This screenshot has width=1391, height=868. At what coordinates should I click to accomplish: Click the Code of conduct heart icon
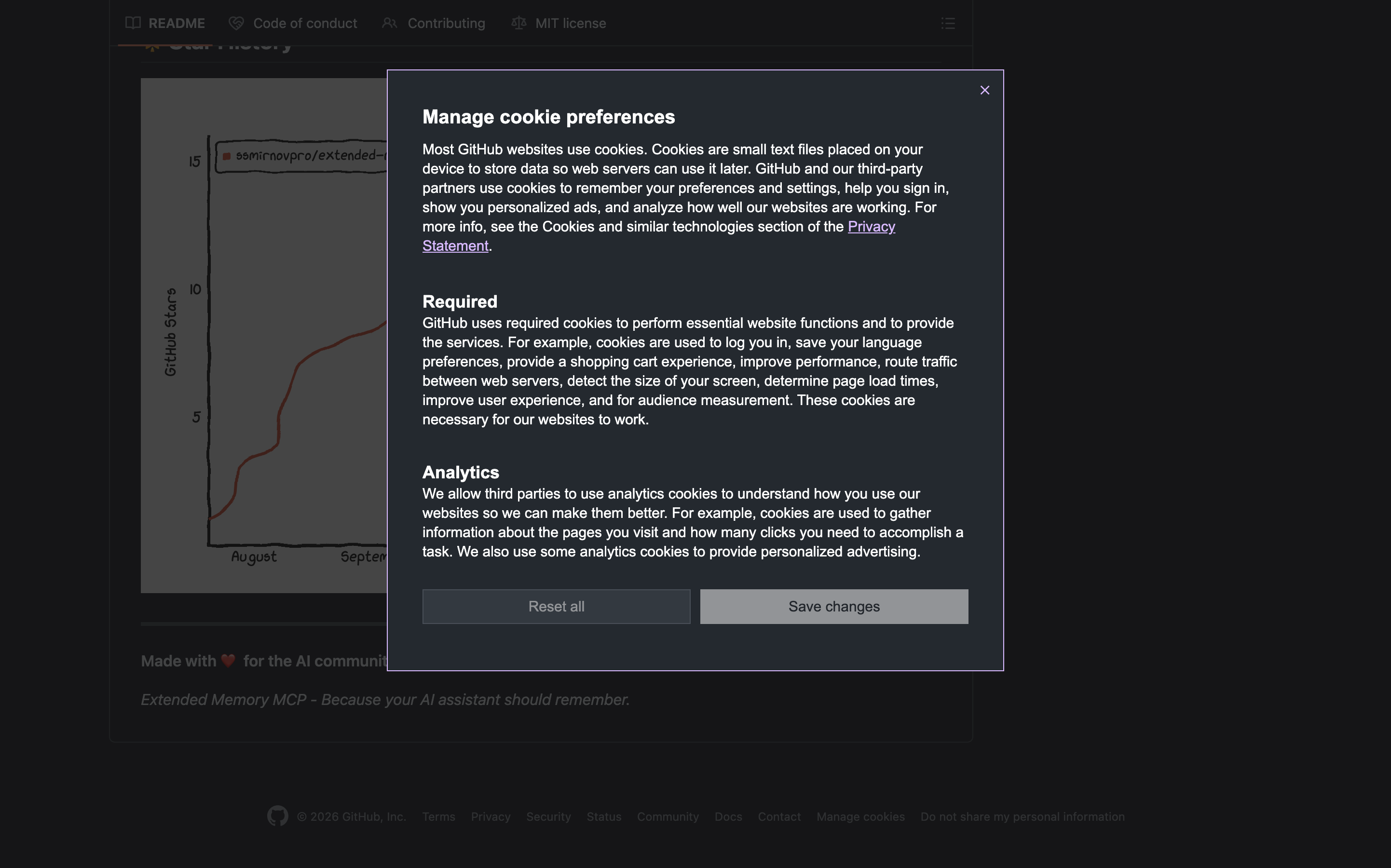pos(236,23)
